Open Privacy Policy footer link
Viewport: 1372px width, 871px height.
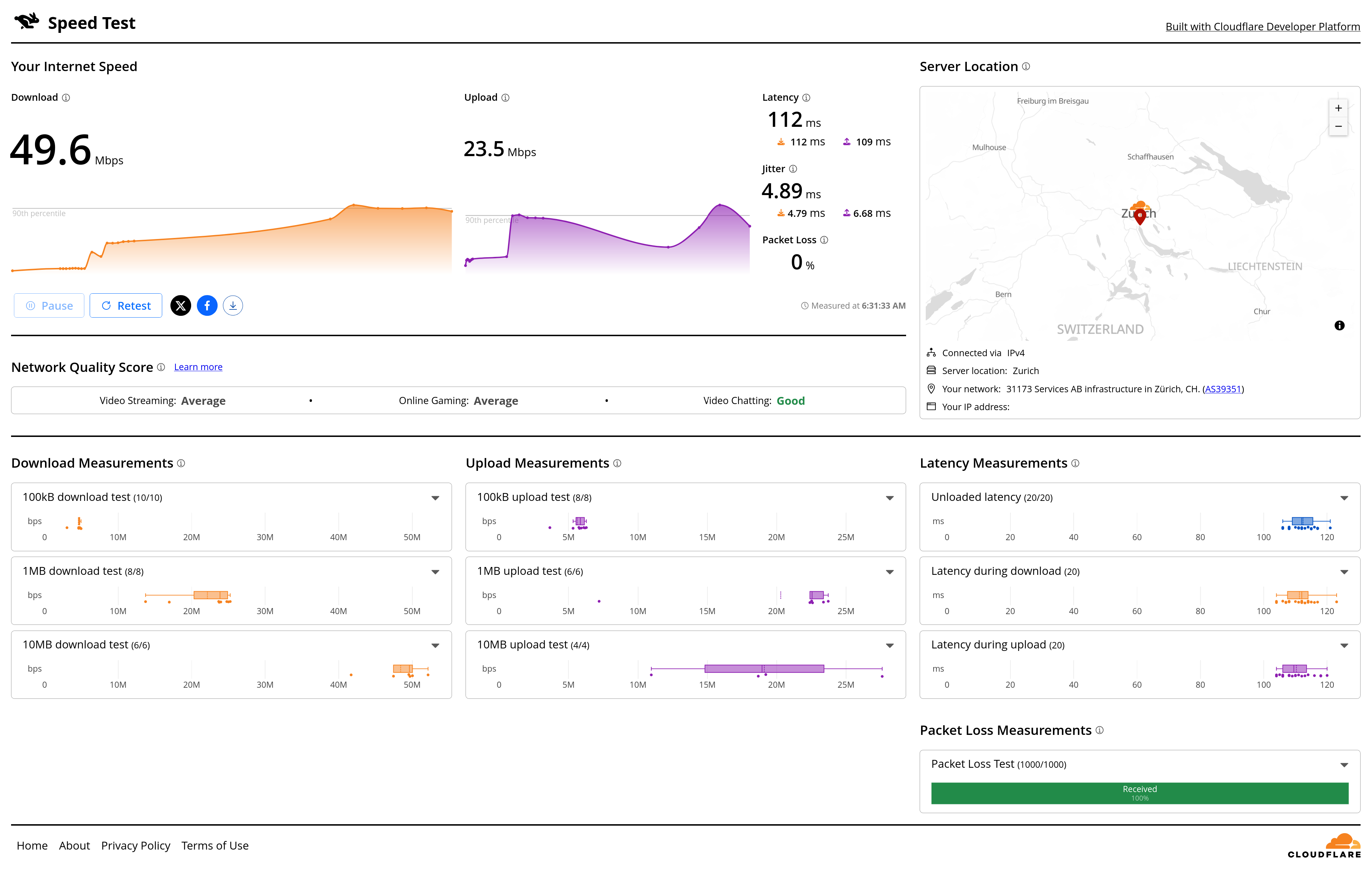point(136,845)
